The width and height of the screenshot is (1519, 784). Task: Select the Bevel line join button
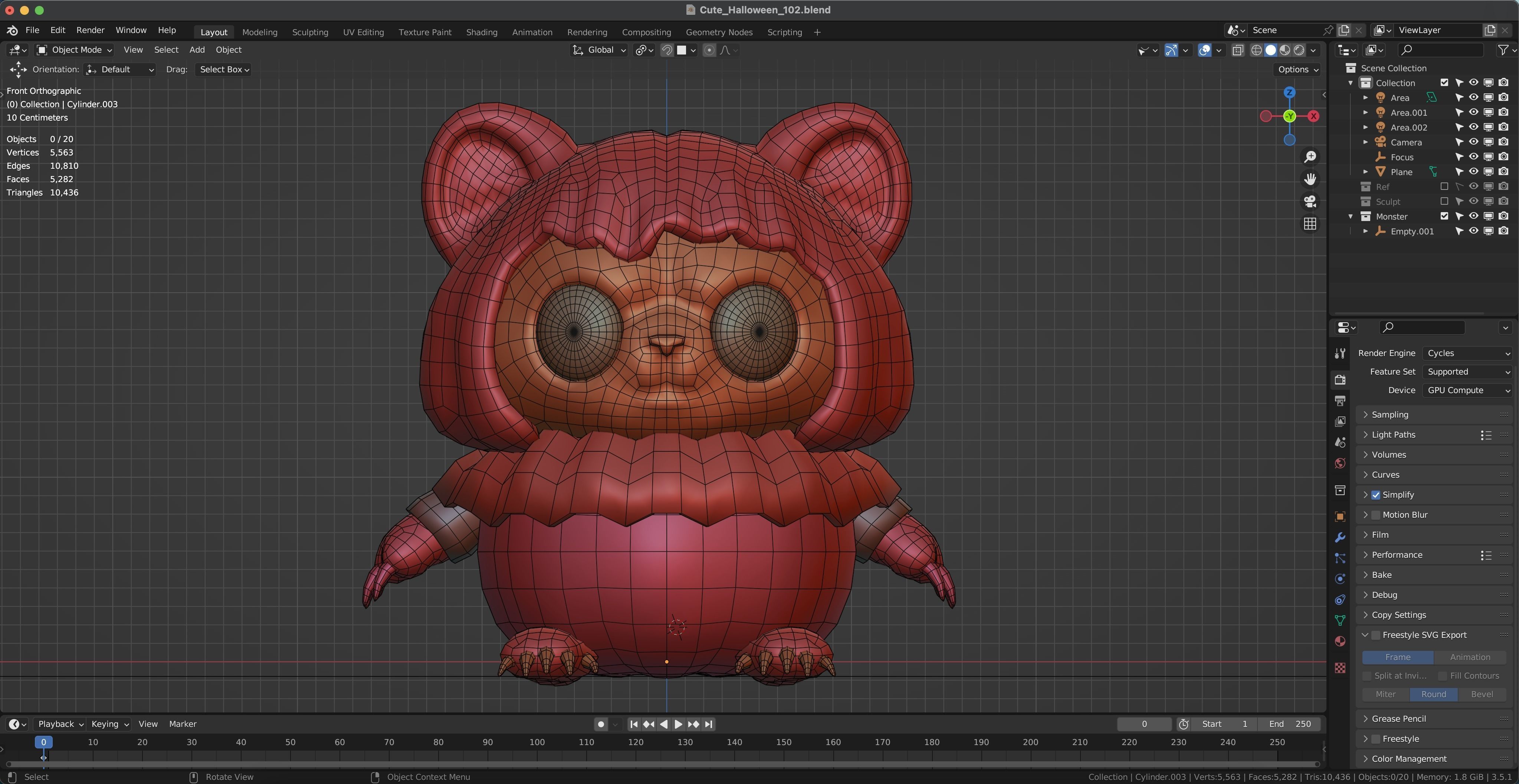tap(1481, 694)
